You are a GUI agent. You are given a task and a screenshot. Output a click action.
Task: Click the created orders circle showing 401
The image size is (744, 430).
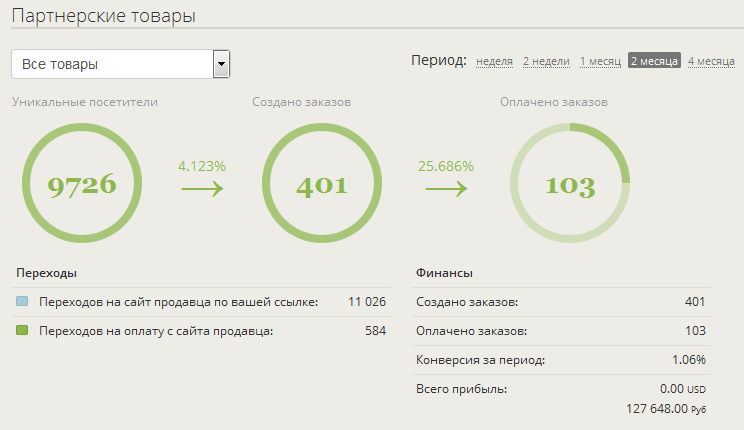pyautogui.click(x=321, y=184)
